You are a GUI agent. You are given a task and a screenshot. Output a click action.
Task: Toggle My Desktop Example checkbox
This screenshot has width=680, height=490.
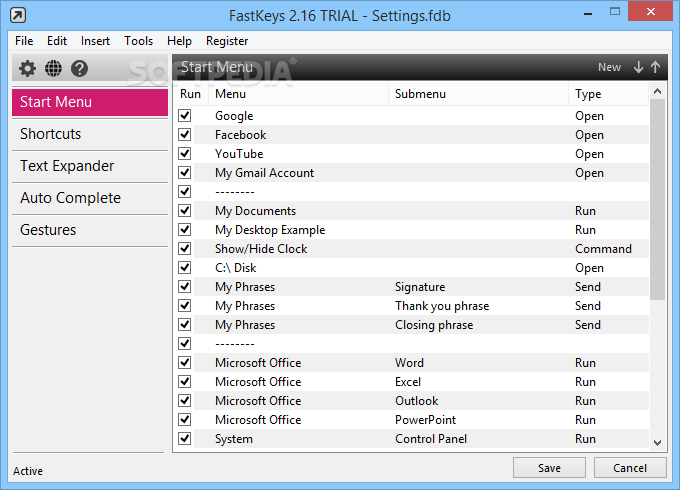click(185, 229)
